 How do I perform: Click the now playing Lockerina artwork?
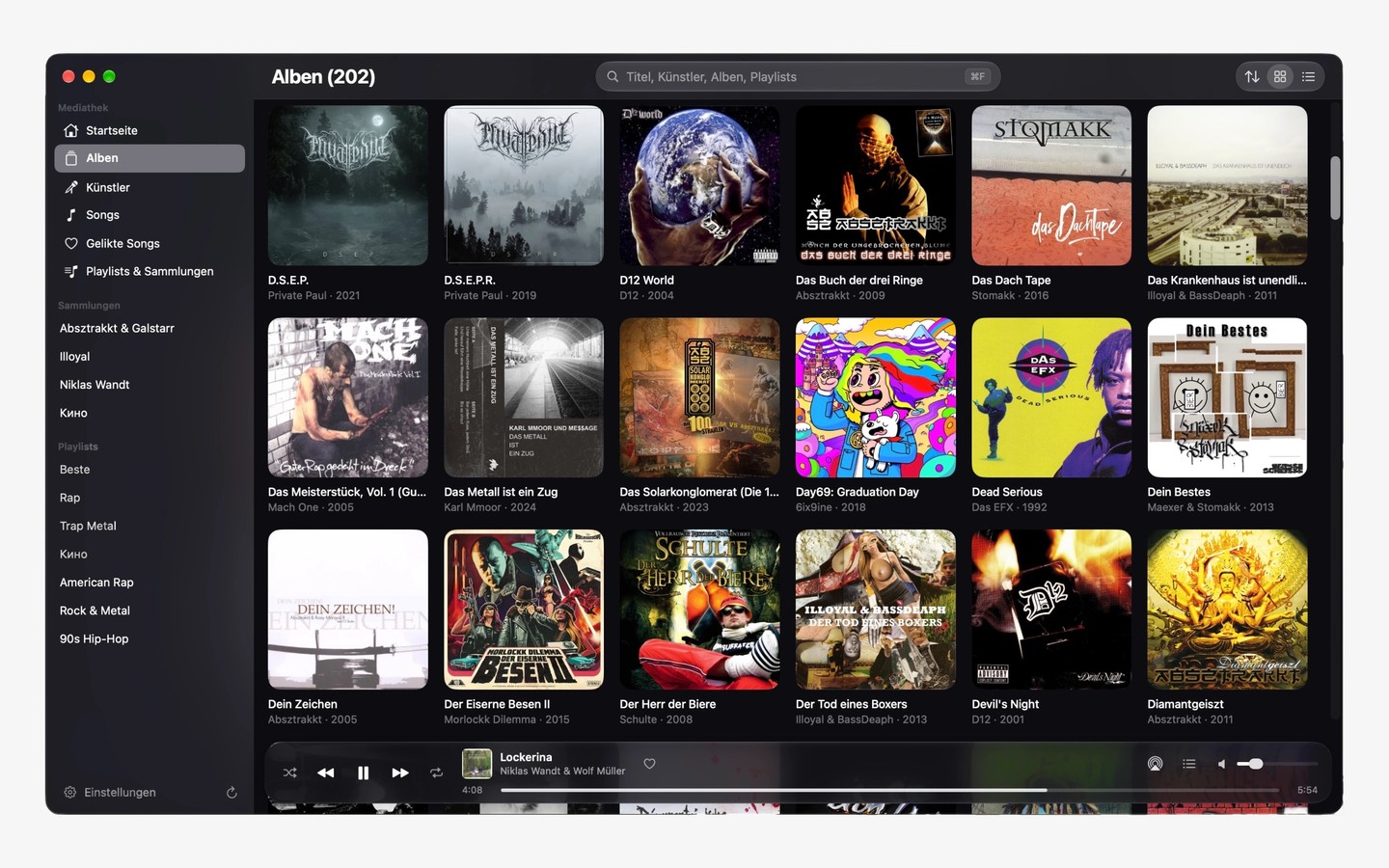(477, 764)
